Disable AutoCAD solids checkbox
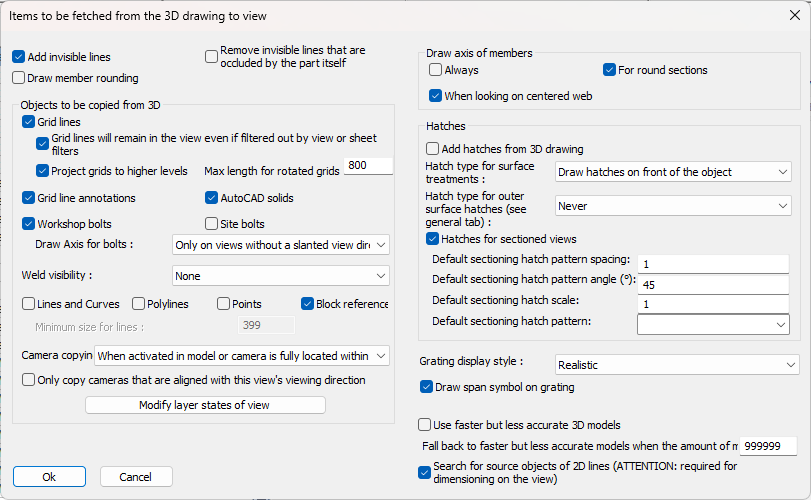 212,198
